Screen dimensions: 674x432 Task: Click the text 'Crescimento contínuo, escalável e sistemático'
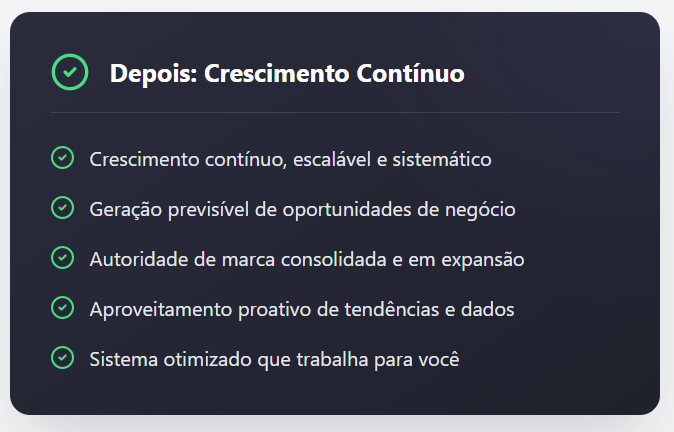pos(290,159)
